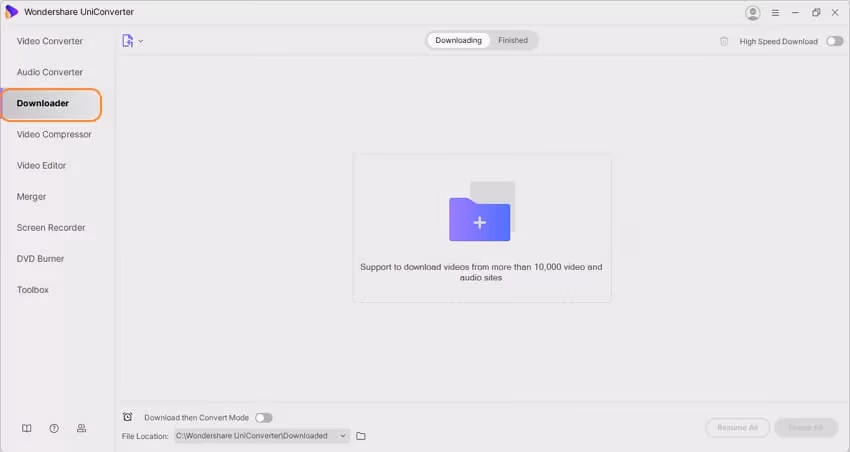The image size is (850, 452).
Task: Open the user account icon
Action: [x=752, y=12]
